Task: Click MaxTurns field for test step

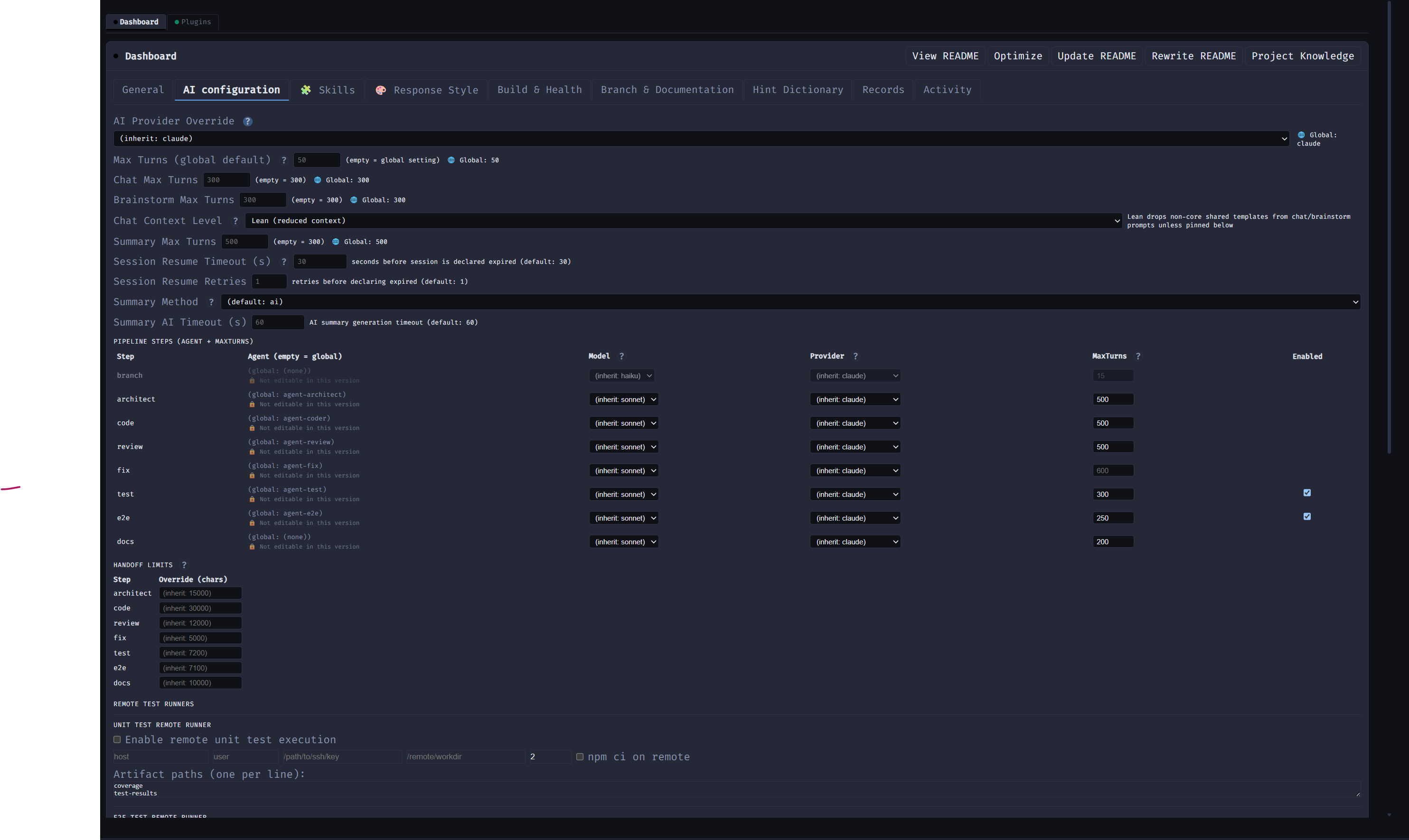Action: click(1113, 494)
